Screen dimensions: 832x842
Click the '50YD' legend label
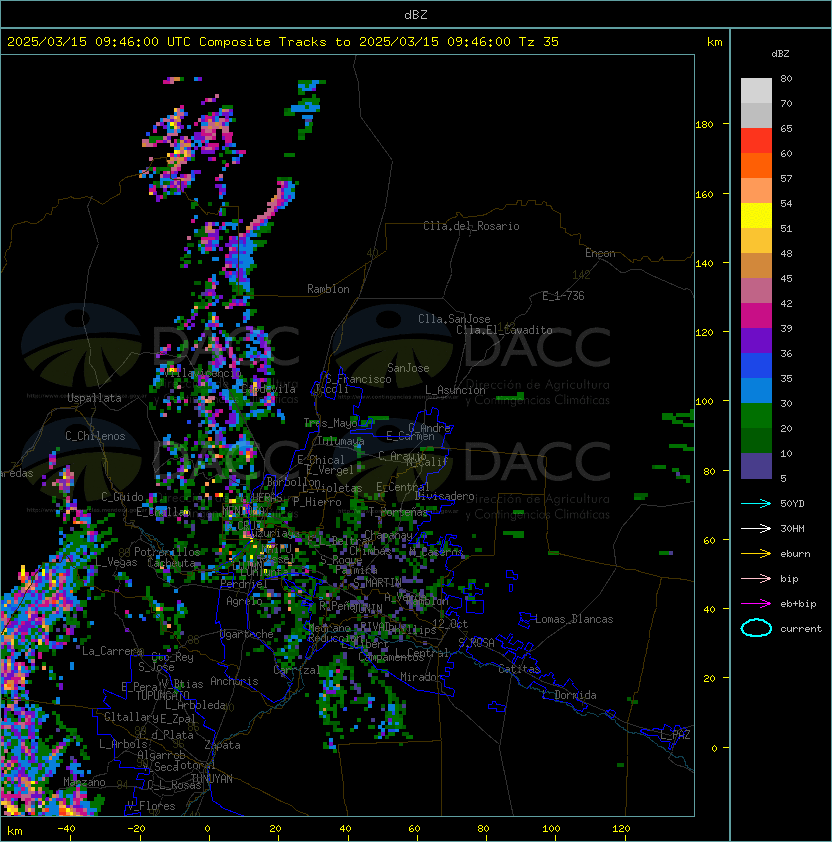792,503
